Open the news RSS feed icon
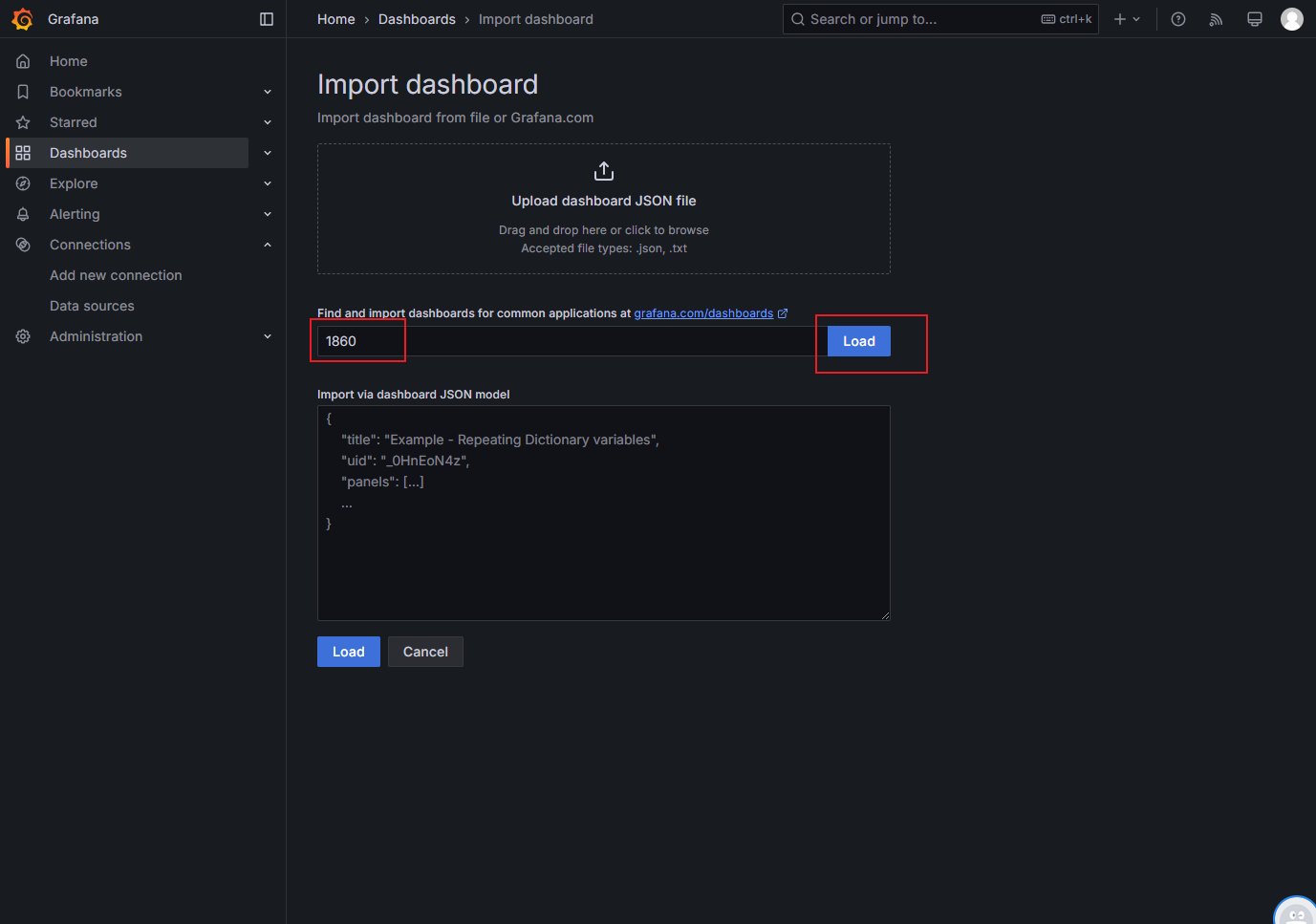The width and height of the screenshot is (1316, 924). pyautogui.click(x=1216, y=19)
